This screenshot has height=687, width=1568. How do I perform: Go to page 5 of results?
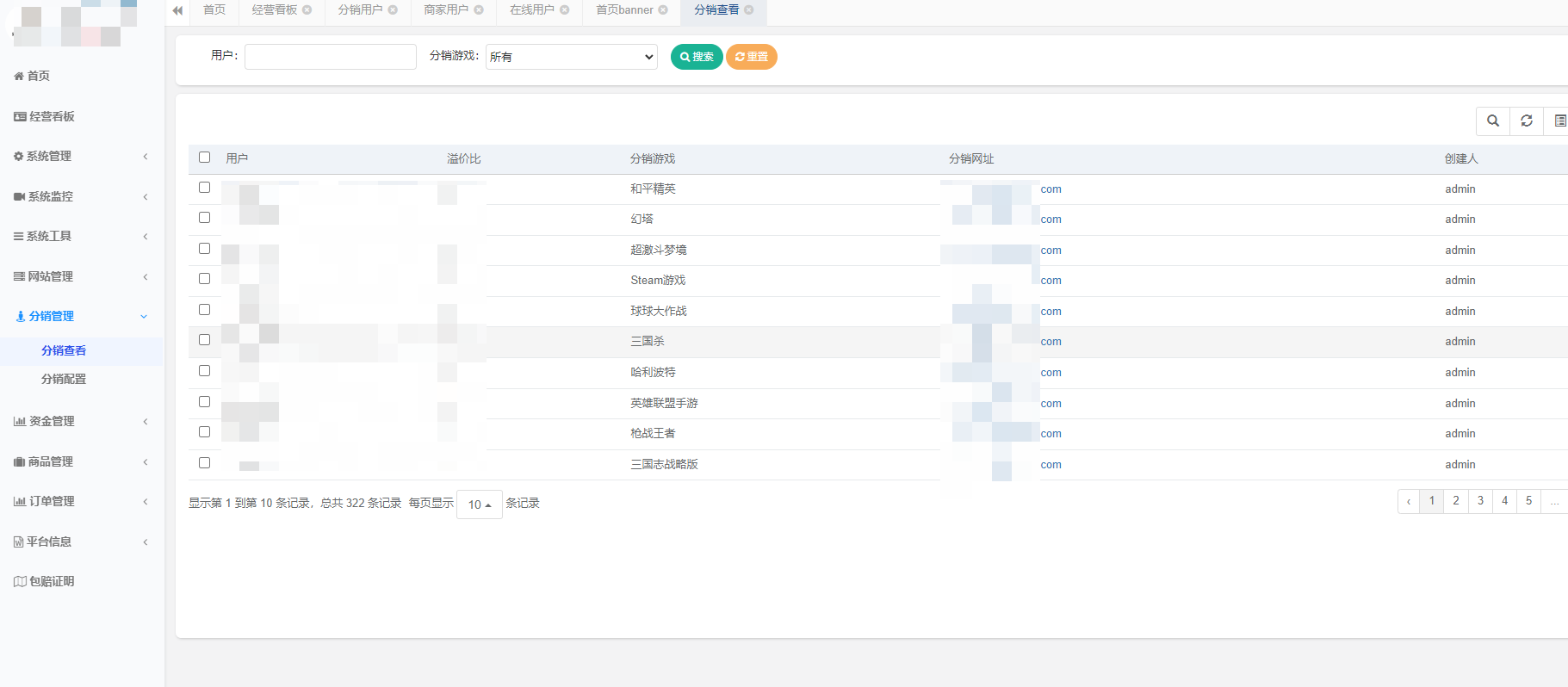pos(1528,501)
